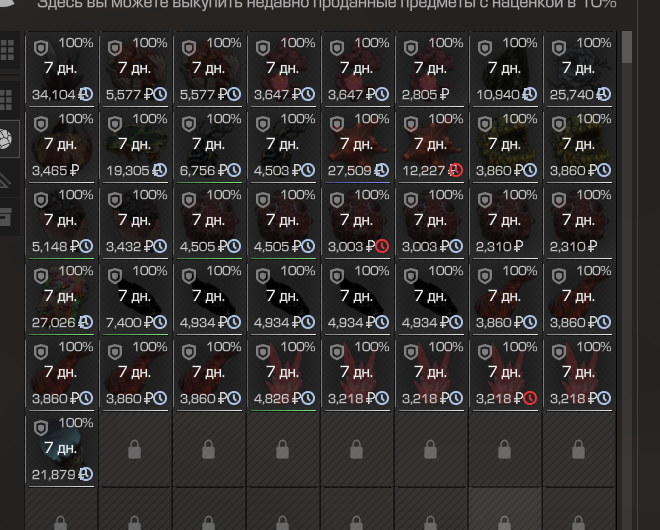The image size is (660, 530).
Task: Click the clock icon beside 21,879
Action: pyautogui.click(x=86, y=474)
